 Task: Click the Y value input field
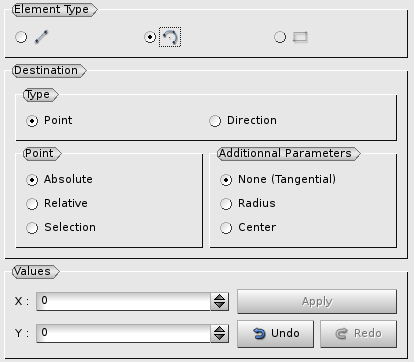click(123, 333)
